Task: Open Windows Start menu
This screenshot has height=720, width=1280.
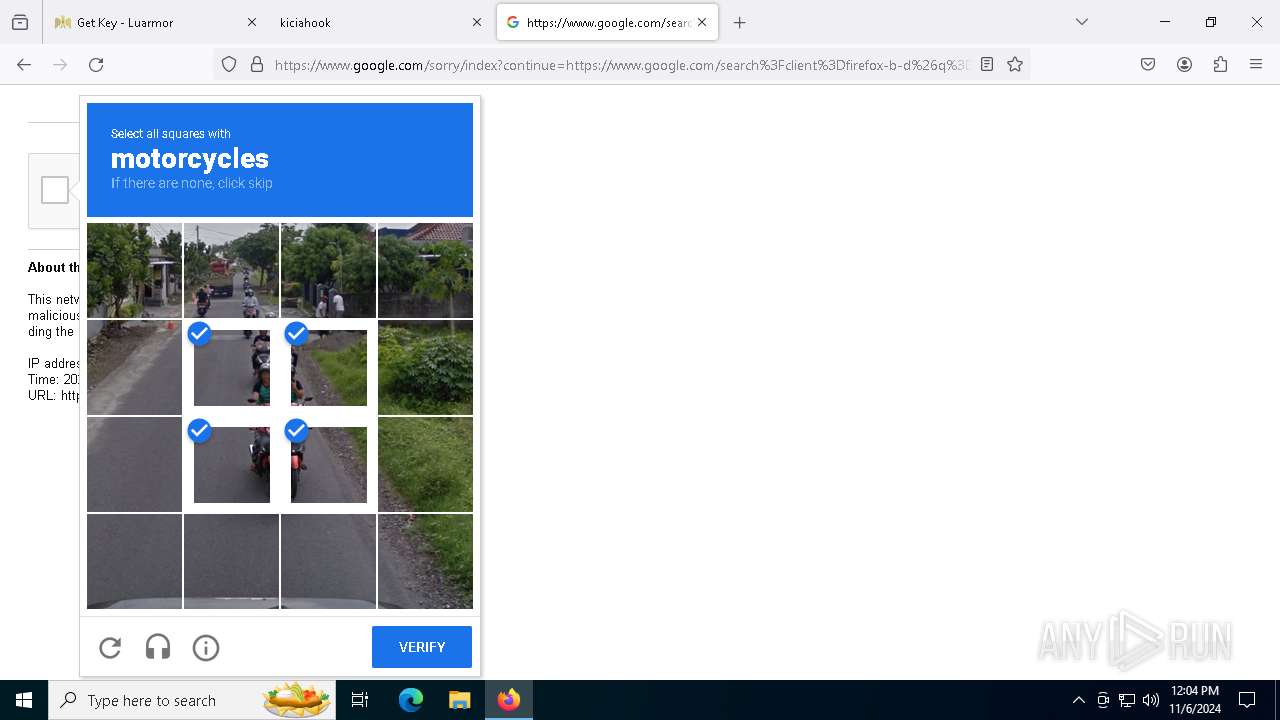Action: tap(24, 700)
